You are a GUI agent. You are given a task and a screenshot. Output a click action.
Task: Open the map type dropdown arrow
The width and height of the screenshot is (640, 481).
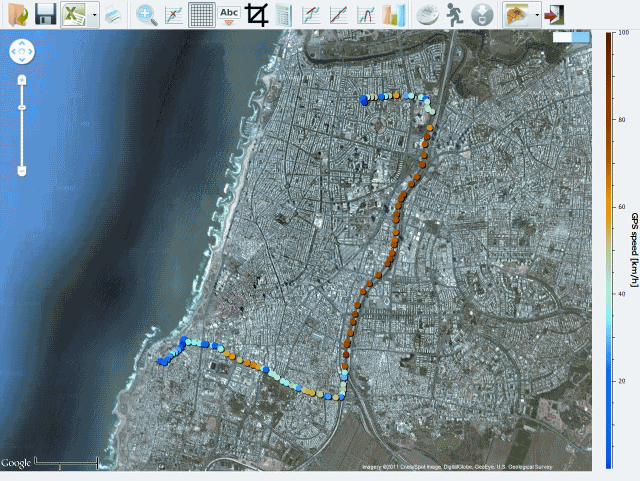pyautogui.click(x=538, y=15)
